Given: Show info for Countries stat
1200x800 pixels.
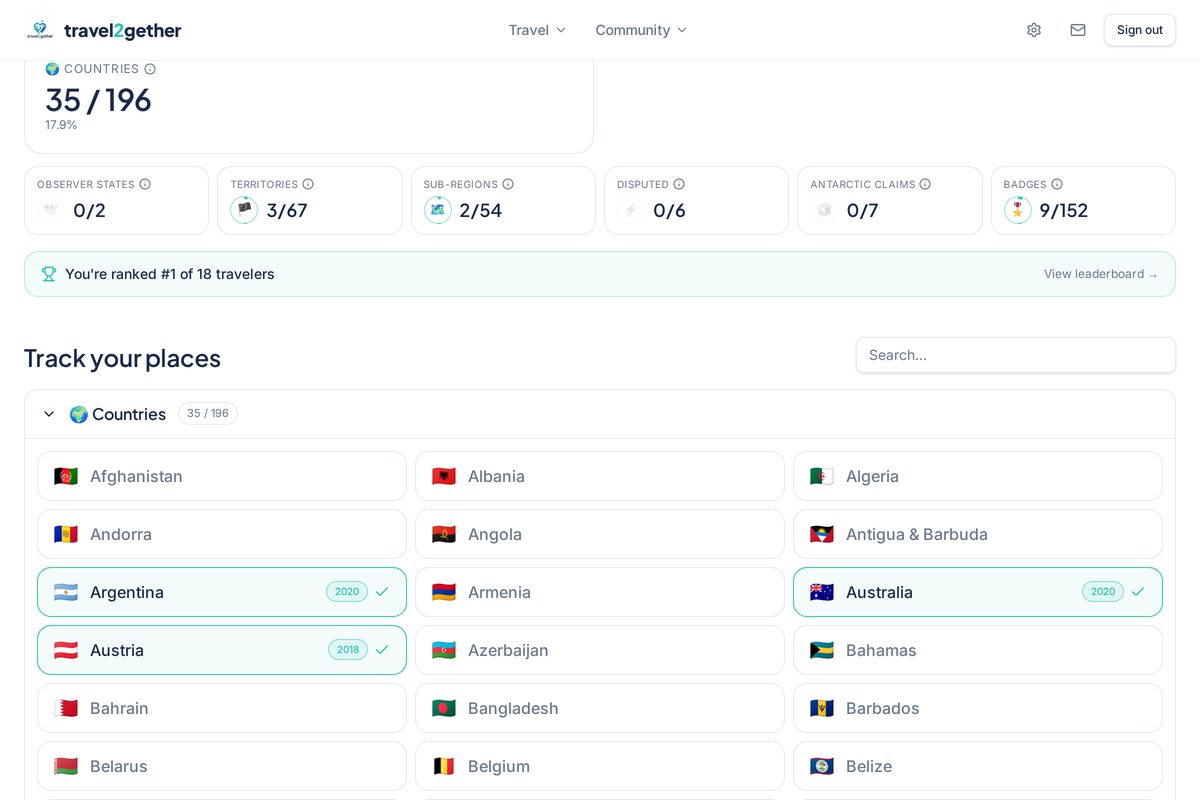Looking at the screenshot, I should pos(150,69).
